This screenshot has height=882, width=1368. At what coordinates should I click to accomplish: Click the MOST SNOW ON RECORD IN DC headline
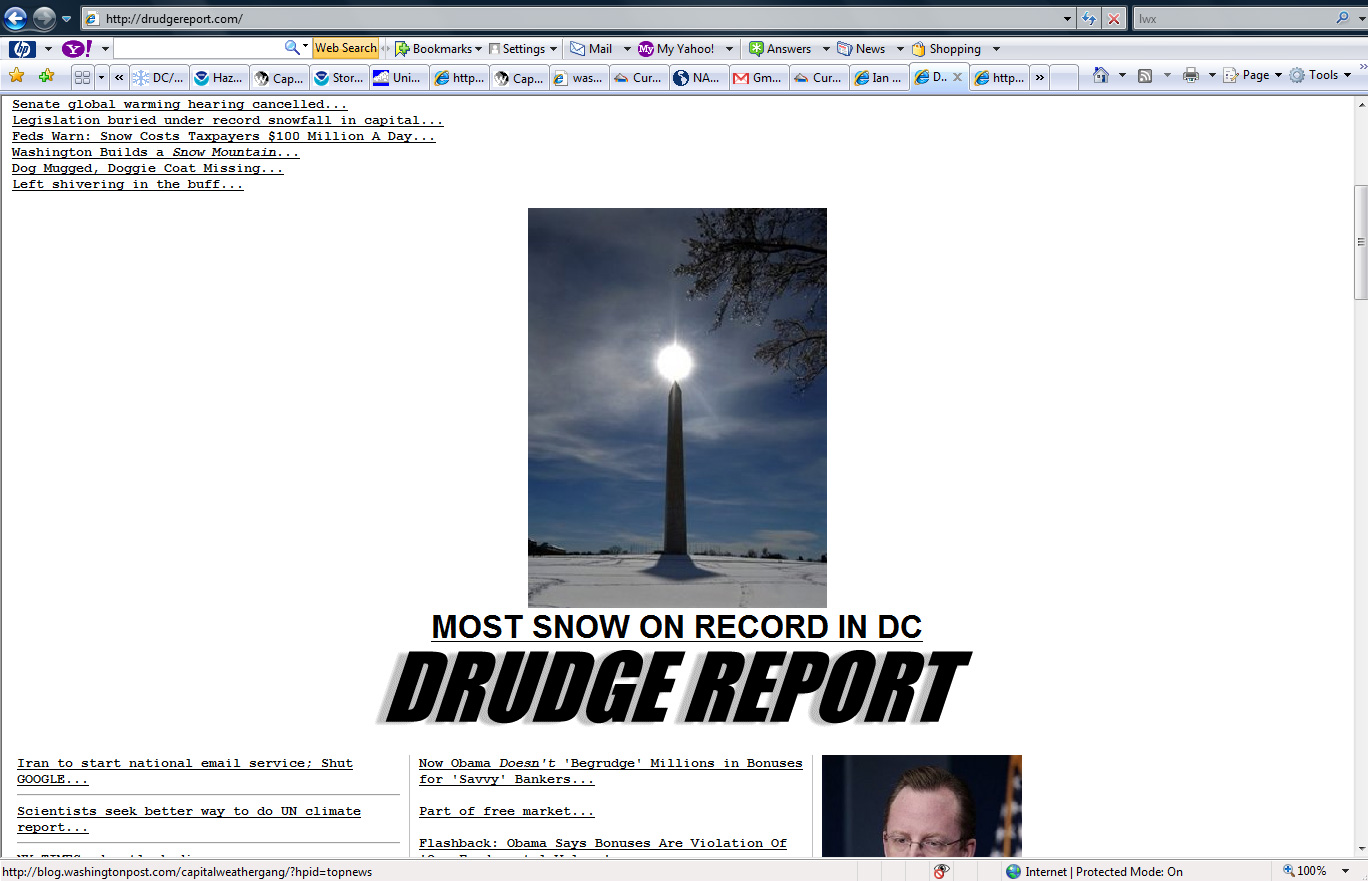[x=677, y=627]
